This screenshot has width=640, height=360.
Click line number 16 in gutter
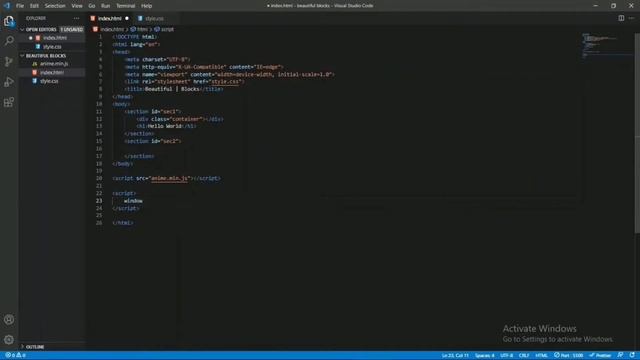pos(99,149)
